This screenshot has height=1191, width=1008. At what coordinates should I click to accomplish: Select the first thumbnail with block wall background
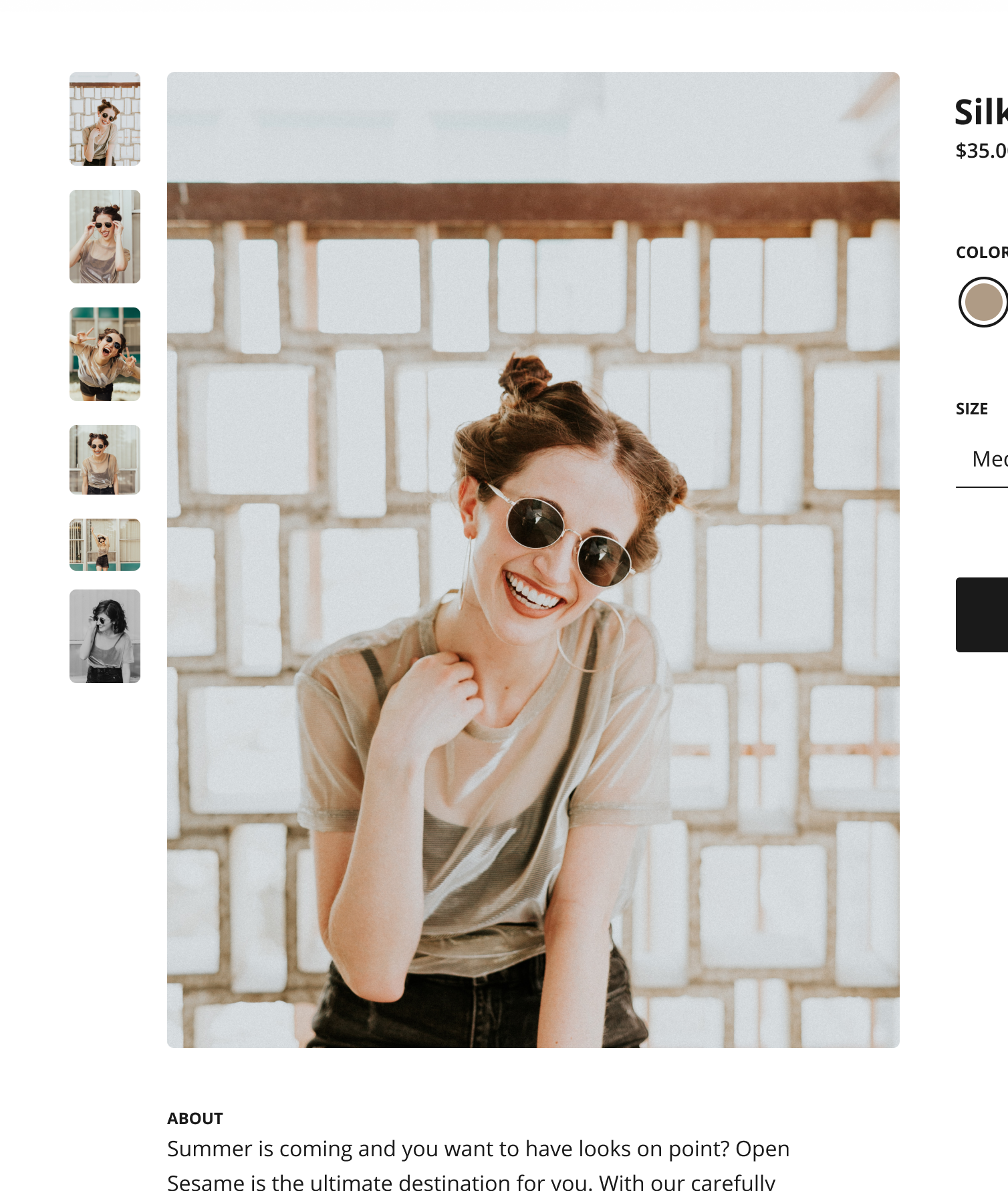click(105, 119)
